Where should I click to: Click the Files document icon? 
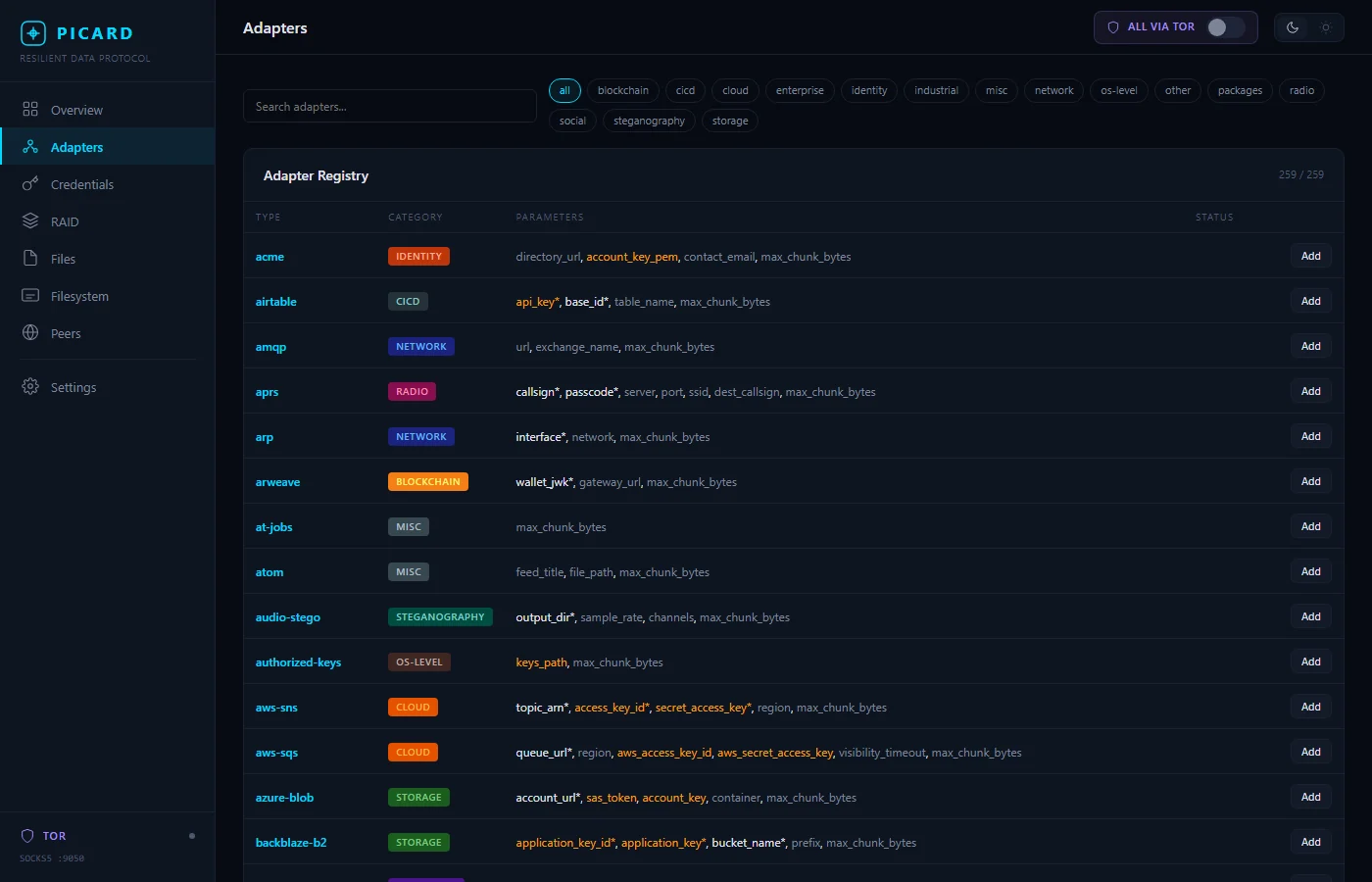[x=30, y=259]
